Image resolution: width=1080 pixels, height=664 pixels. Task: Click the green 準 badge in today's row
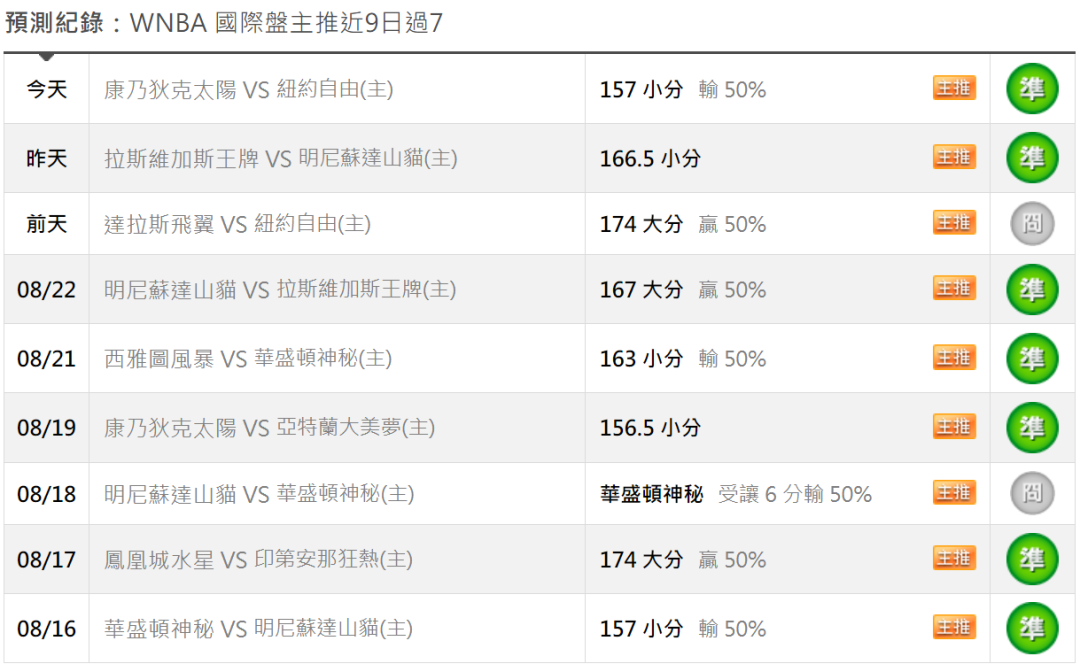coord(1032,89)
